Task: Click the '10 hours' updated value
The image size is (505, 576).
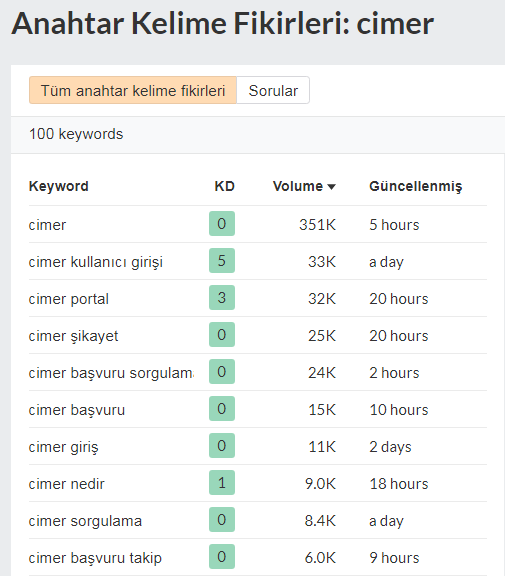Action: coord(399,410)
